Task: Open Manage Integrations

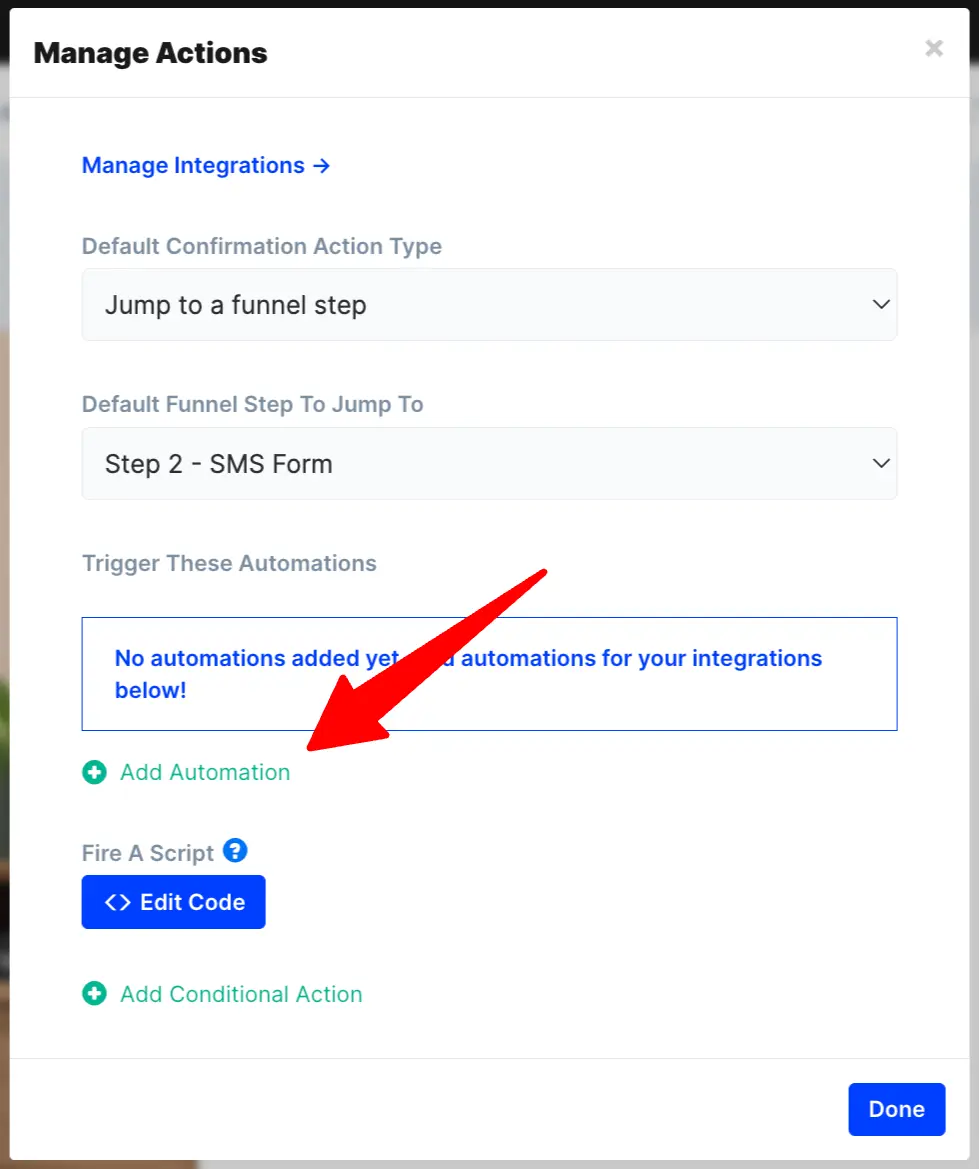Action: click(x=193, y=165)
